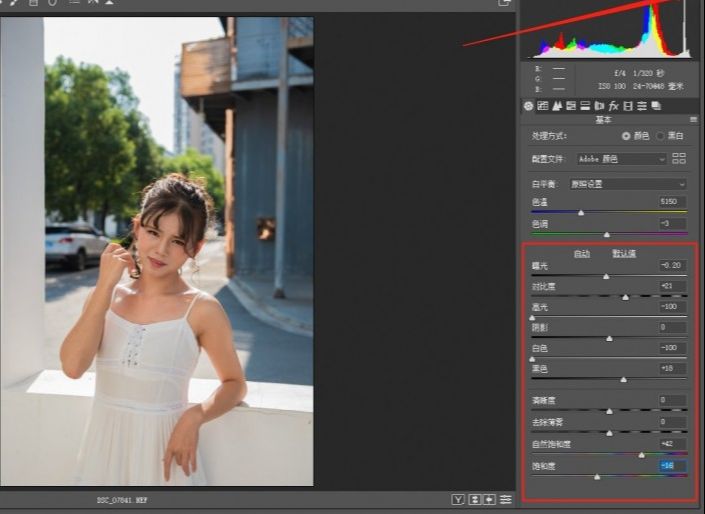Open the HSL adjustments panel tab
Screen dimensions: 705x514
pyautogui.click(x=571, y=106)
